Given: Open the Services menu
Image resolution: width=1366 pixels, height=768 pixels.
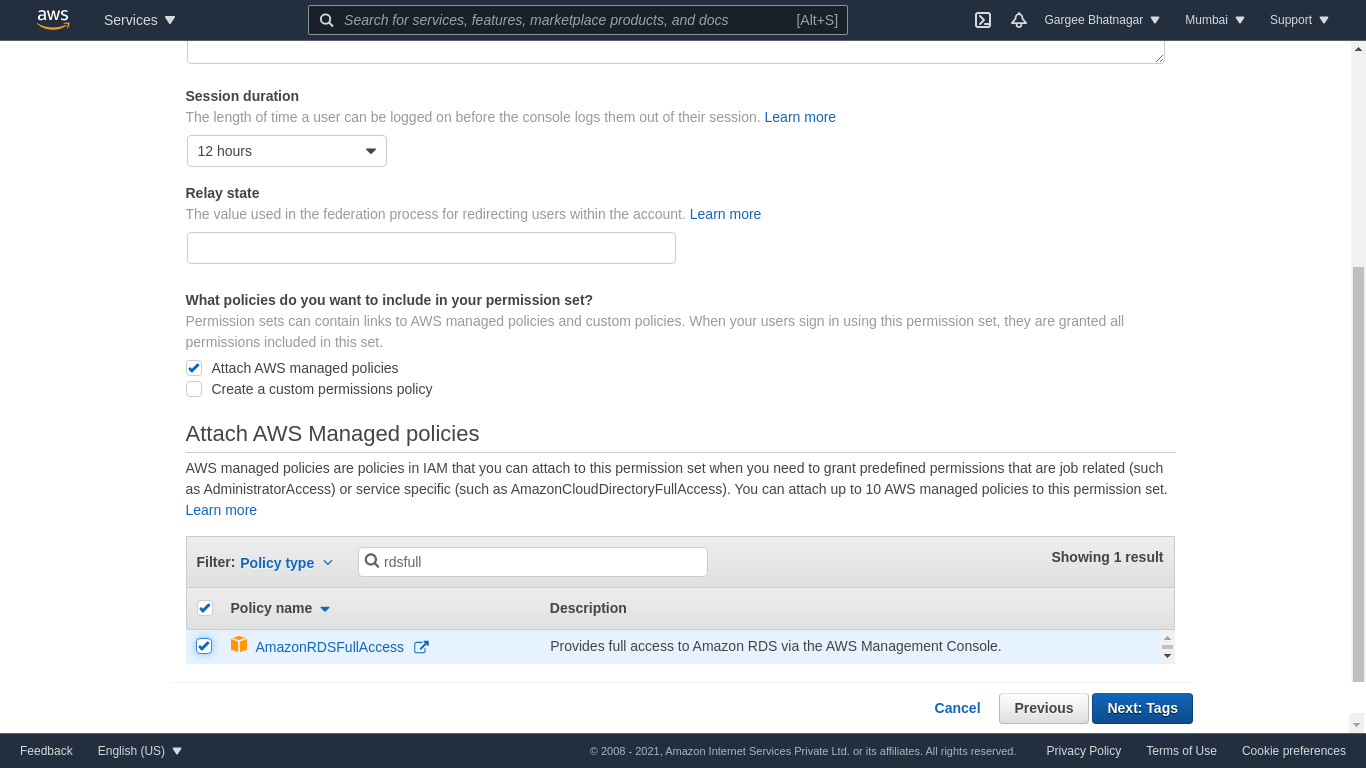Looking at the screenshot, I should point(140,20).
